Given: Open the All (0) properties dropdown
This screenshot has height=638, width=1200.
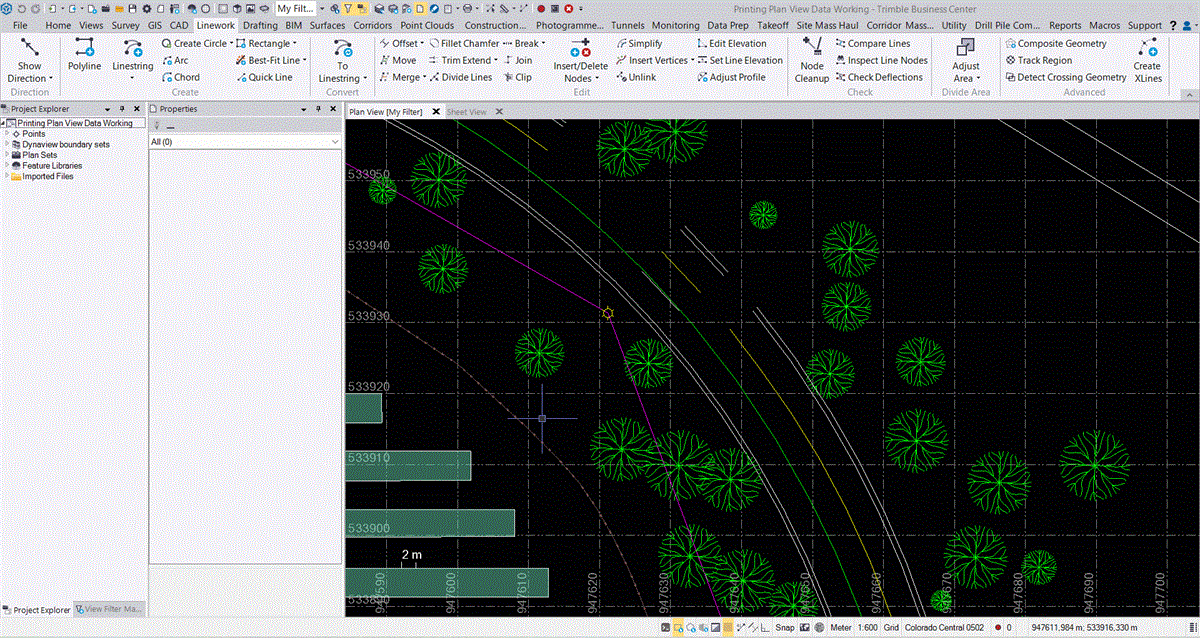Looking at the screenshot, I should pyautogui.click(x=245, y=142).
